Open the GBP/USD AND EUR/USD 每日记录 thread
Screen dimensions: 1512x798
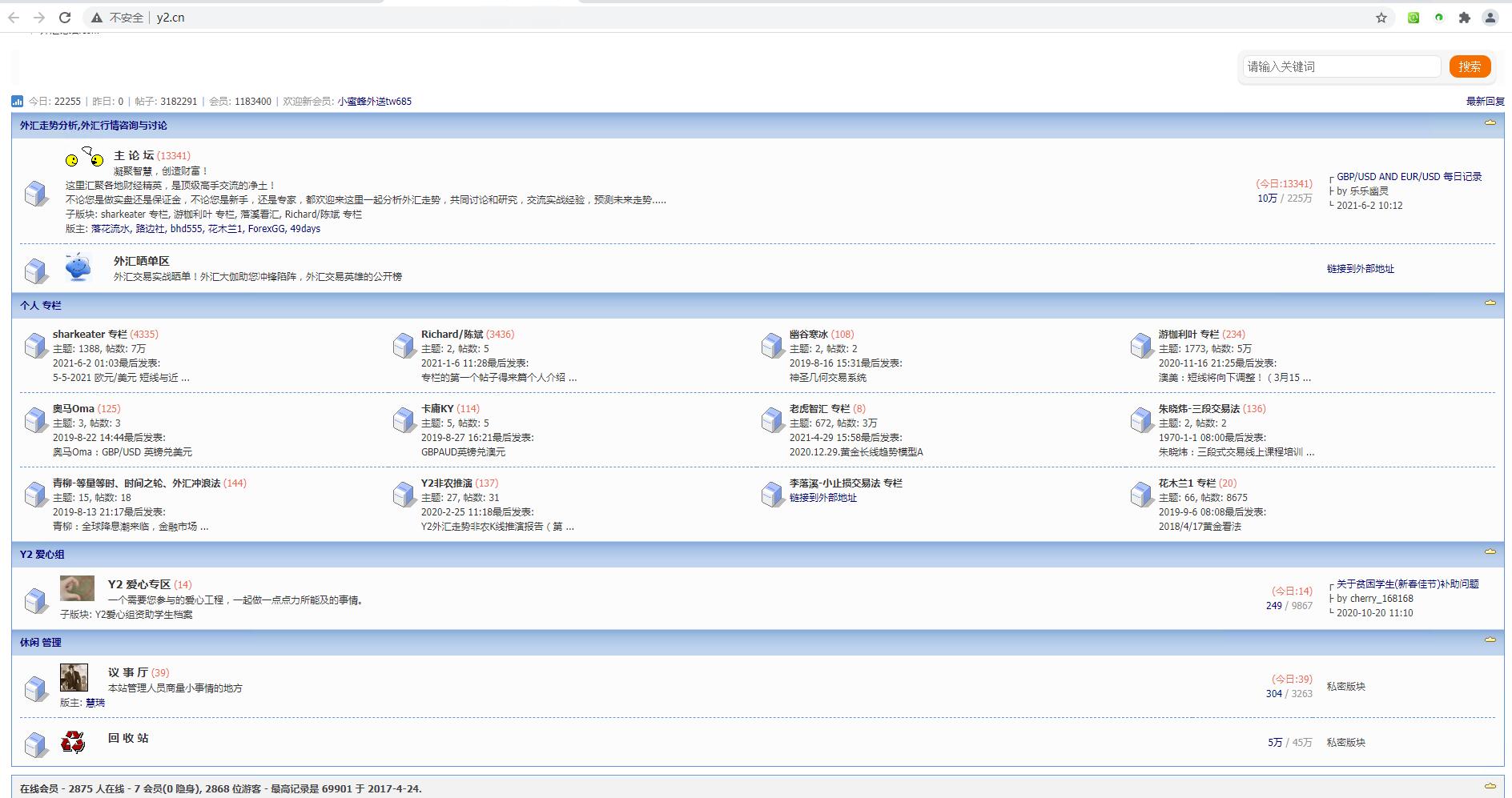click(x=1409, y=176)
